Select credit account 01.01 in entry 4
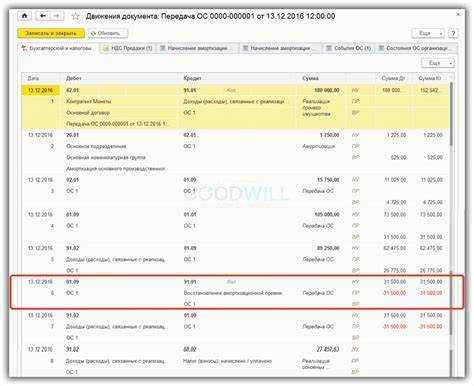This screenshot has height=386, width=474. [x=190, y=215]
